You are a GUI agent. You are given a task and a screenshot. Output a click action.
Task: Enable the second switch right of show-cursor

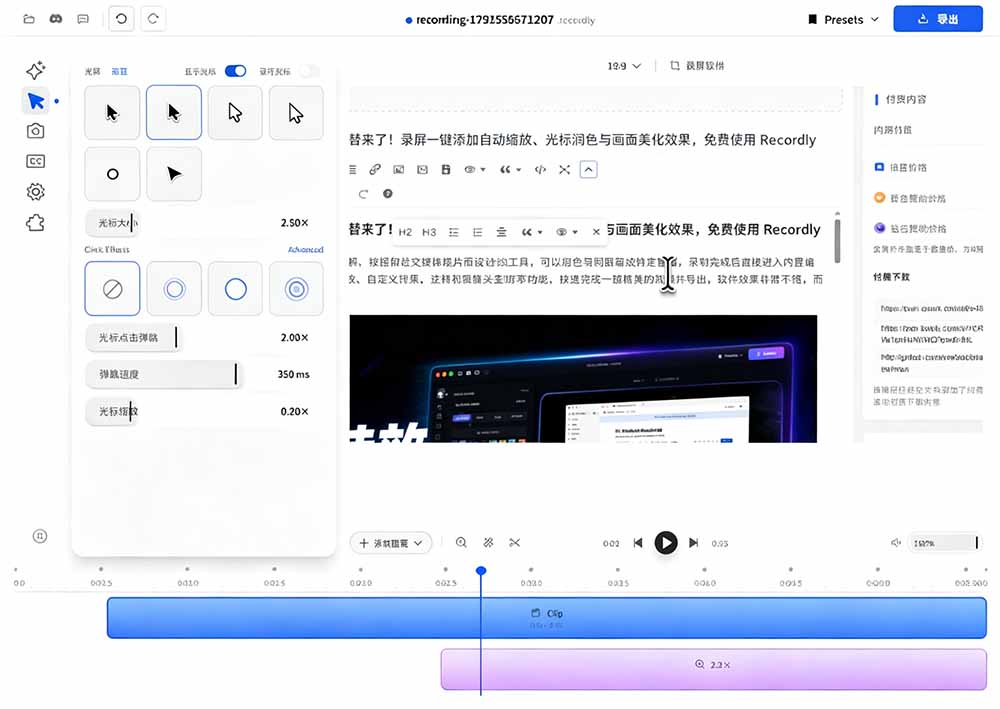click(309, 71)
